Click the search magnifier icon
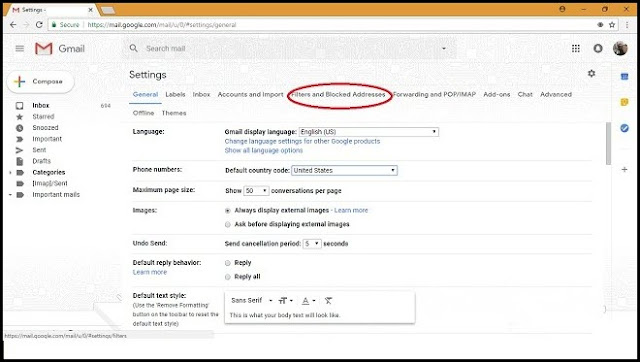 tap(133, 48)
